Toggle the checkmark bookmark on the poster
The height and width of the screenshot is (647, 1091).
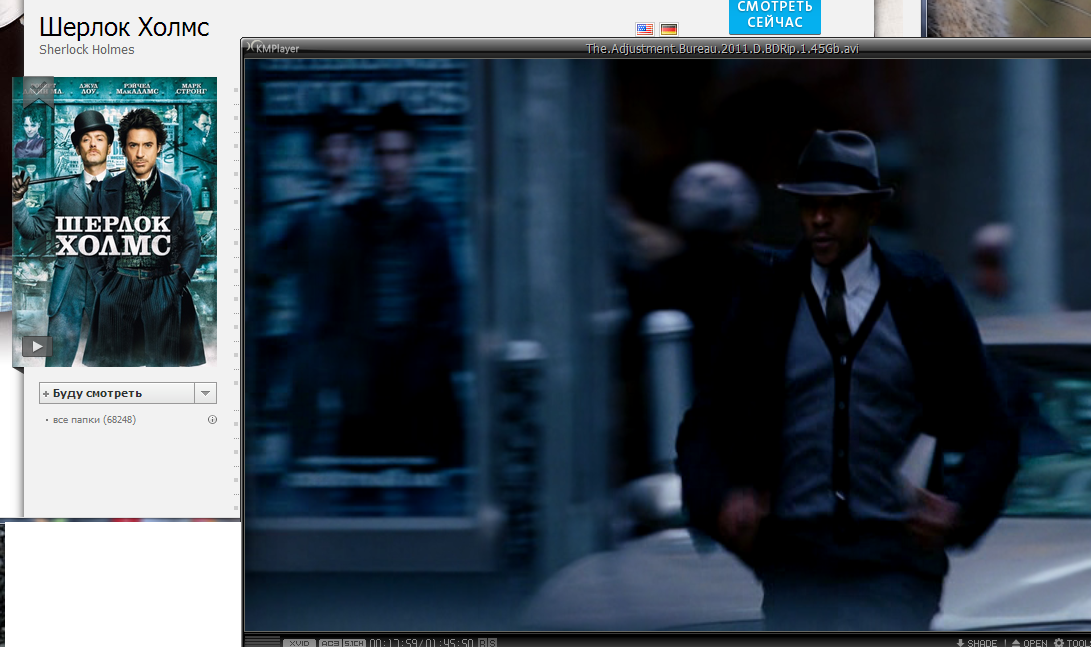click(38, 92)
